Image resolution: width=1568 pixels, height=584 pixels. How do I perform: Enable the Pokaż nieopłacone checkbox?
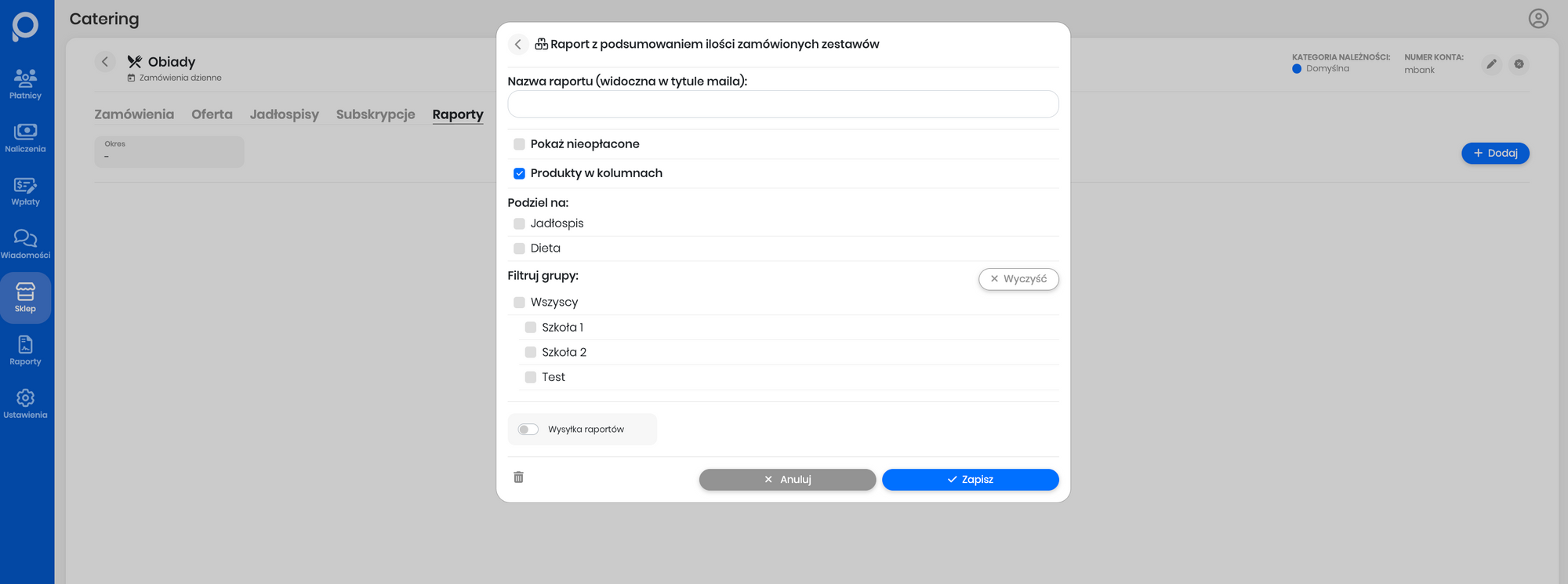pos(519,144)
